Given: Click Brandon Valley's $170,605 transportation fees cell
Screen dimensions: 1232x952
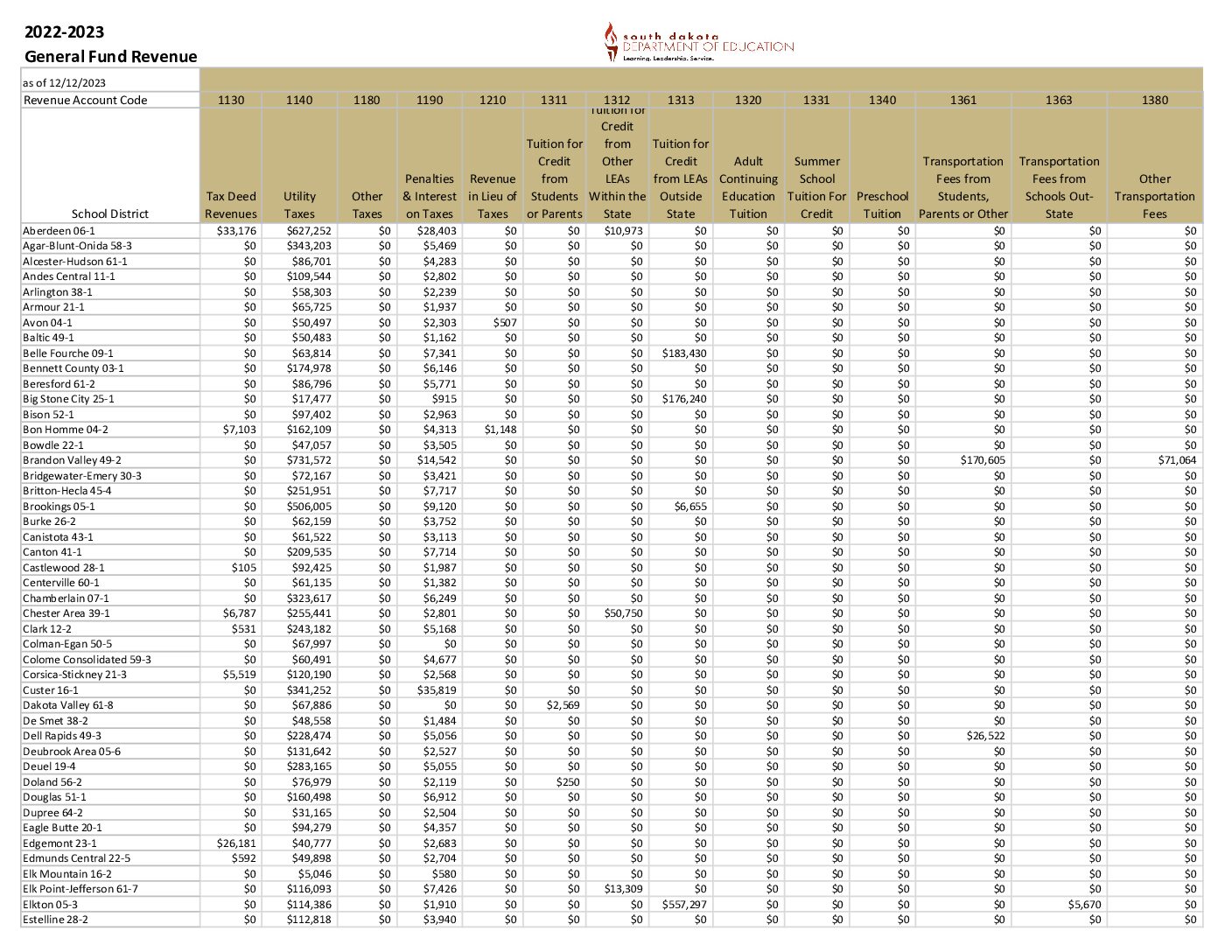Looking at the screenshot, I should 983,460.
